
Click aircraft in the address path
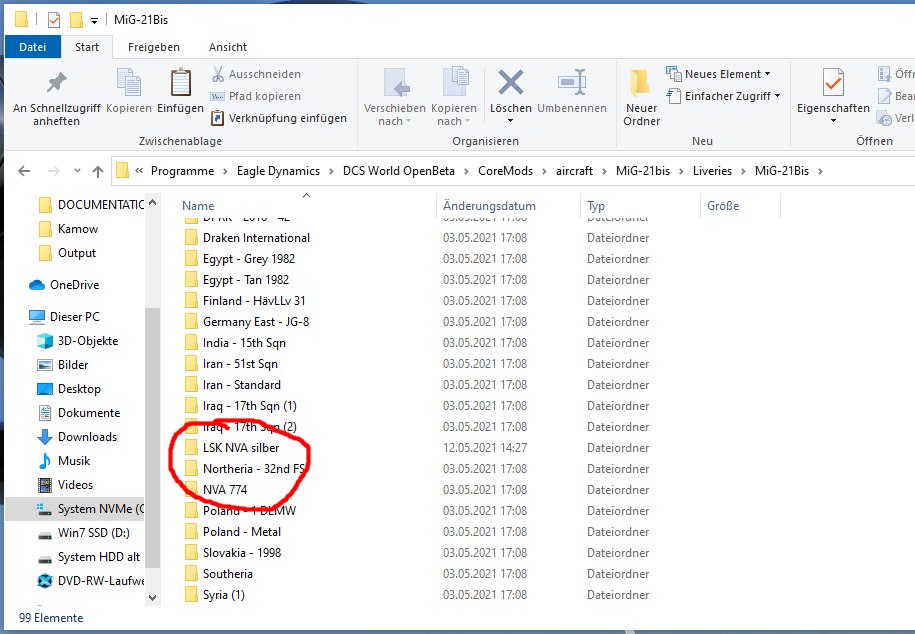tap(574, 171)
